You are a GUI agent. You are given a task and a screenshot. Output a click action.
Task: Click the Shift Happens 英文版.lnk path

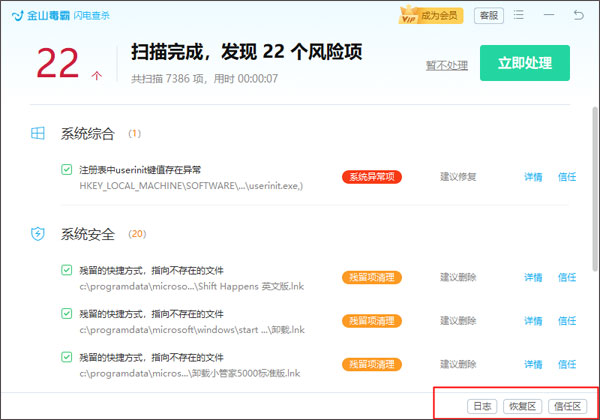(191, 287)
